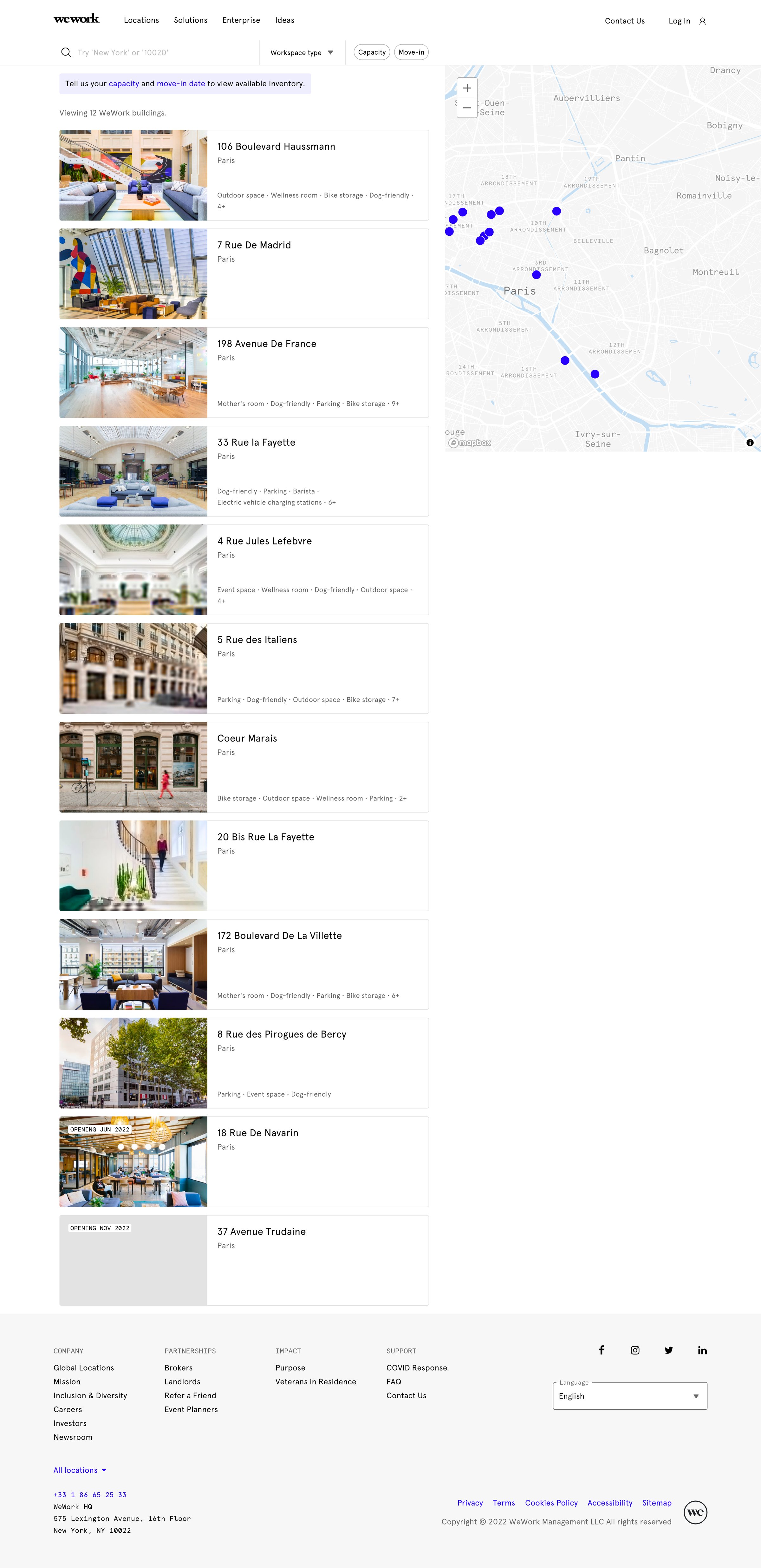Open the Mission footer link
761x1568 pixels.
(67, 1382)
